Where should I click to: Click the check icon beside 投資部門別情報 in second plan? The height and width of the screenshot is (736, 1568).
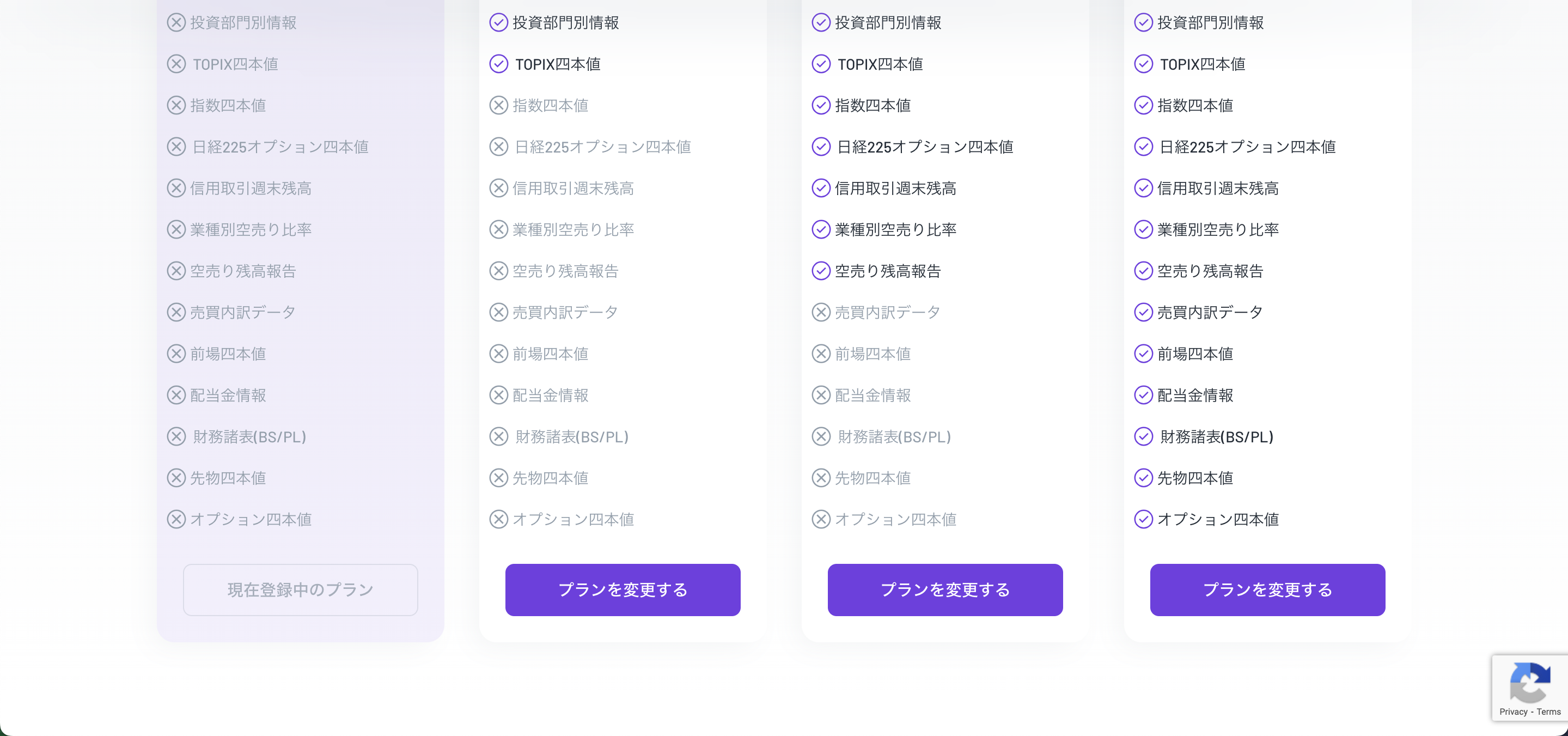[498, 22]
